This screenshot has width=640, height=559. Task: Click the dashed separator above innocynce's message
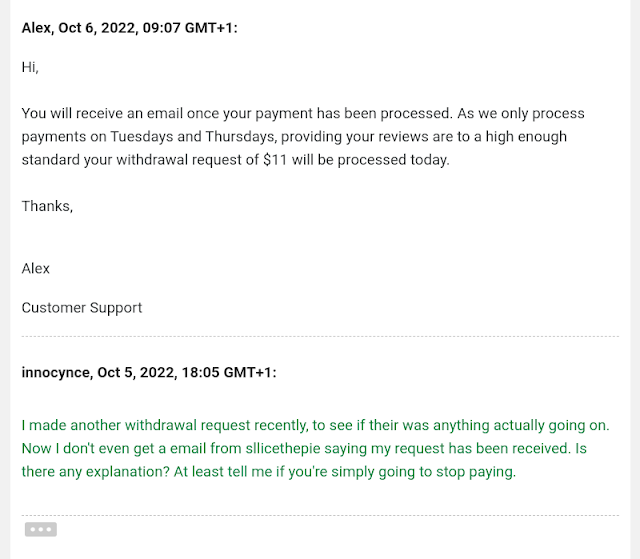tap(320, 337)
